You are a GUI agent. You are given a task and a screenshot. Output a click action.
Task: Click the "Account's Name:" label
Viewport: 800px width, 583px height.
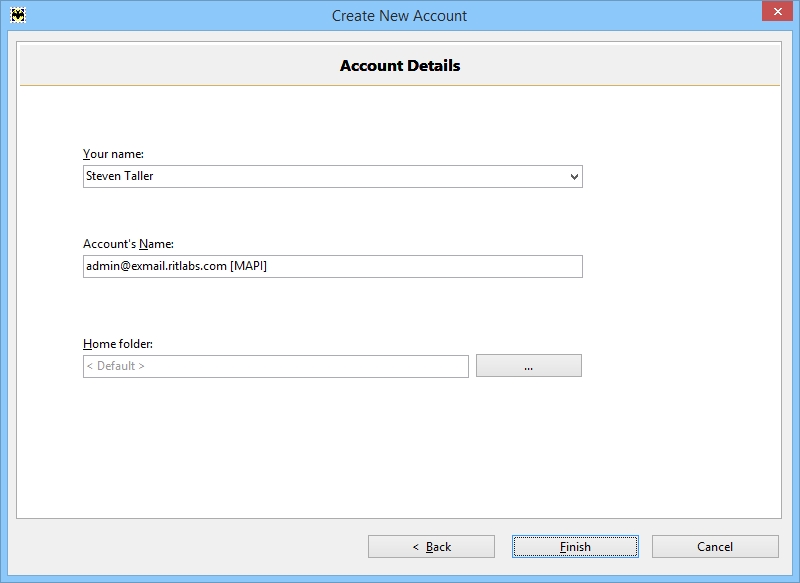(128, 243)
